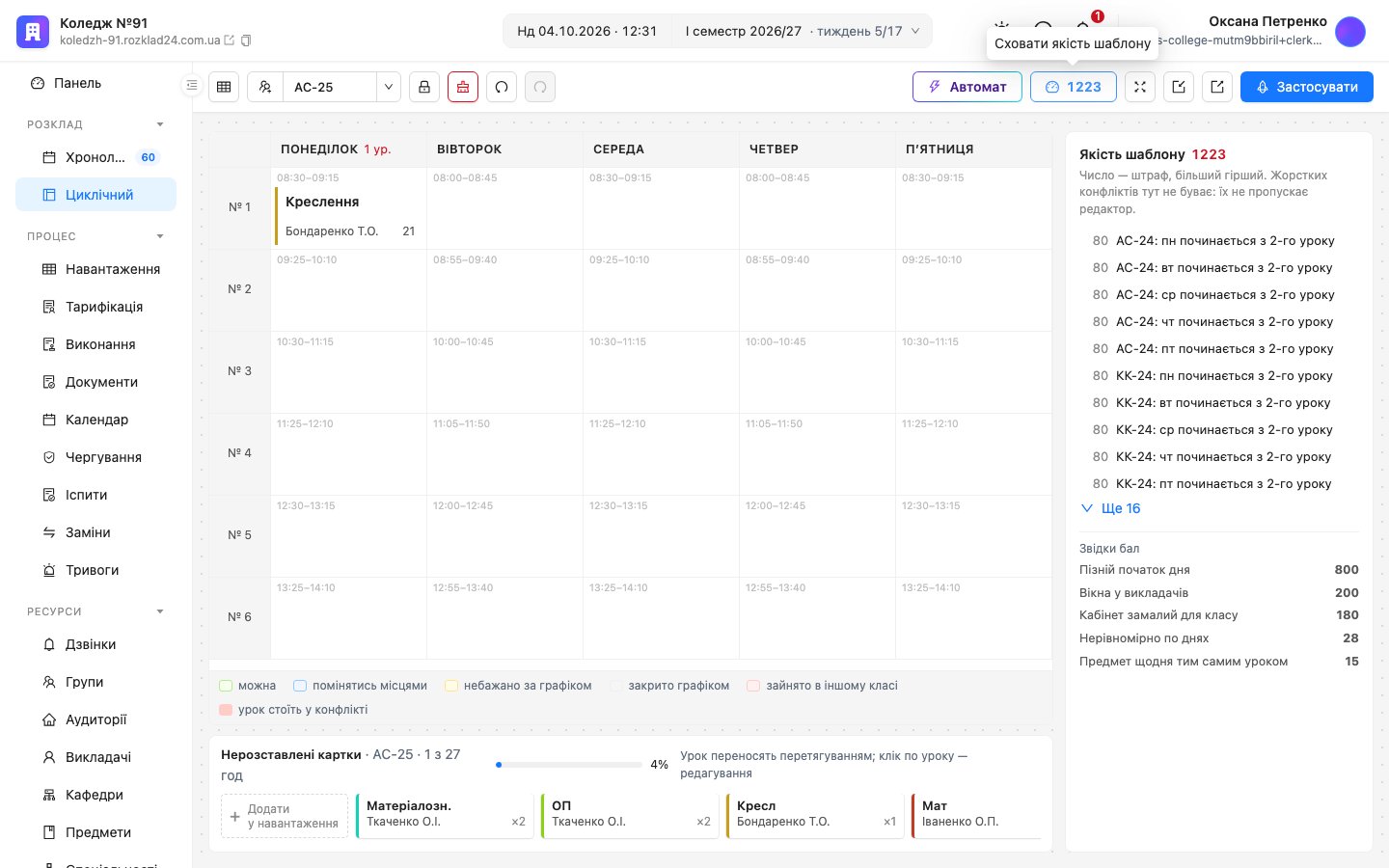This screenshot has height=868, width=1389.
Task: Open the Хронол... schedule item in the sidebar
Action: pyautogui.click(x=95, y=157)
